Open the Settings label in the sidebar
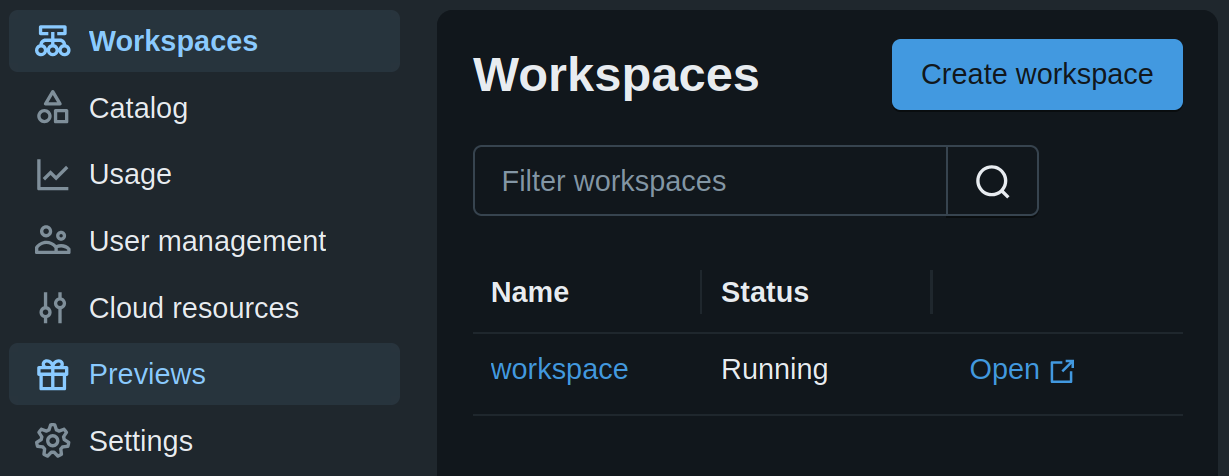 click(x=141, y=441)
